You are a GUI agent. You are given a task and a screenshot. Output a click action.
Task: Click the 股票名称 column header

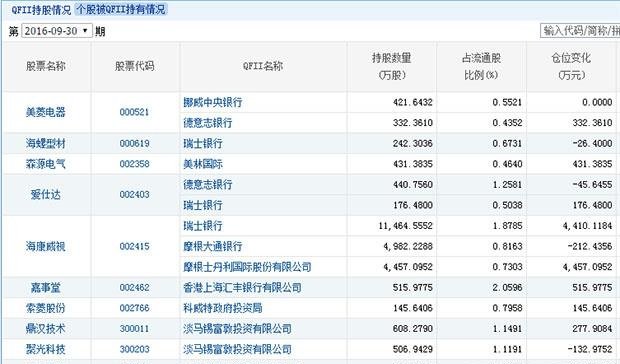[46, 66]
